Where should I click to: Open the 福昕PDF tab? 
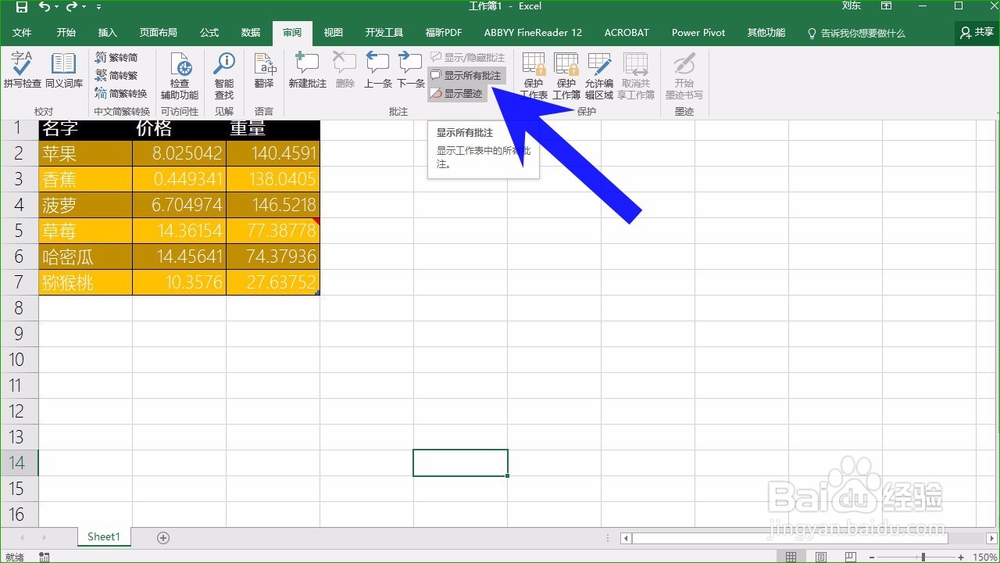(443, 33)
